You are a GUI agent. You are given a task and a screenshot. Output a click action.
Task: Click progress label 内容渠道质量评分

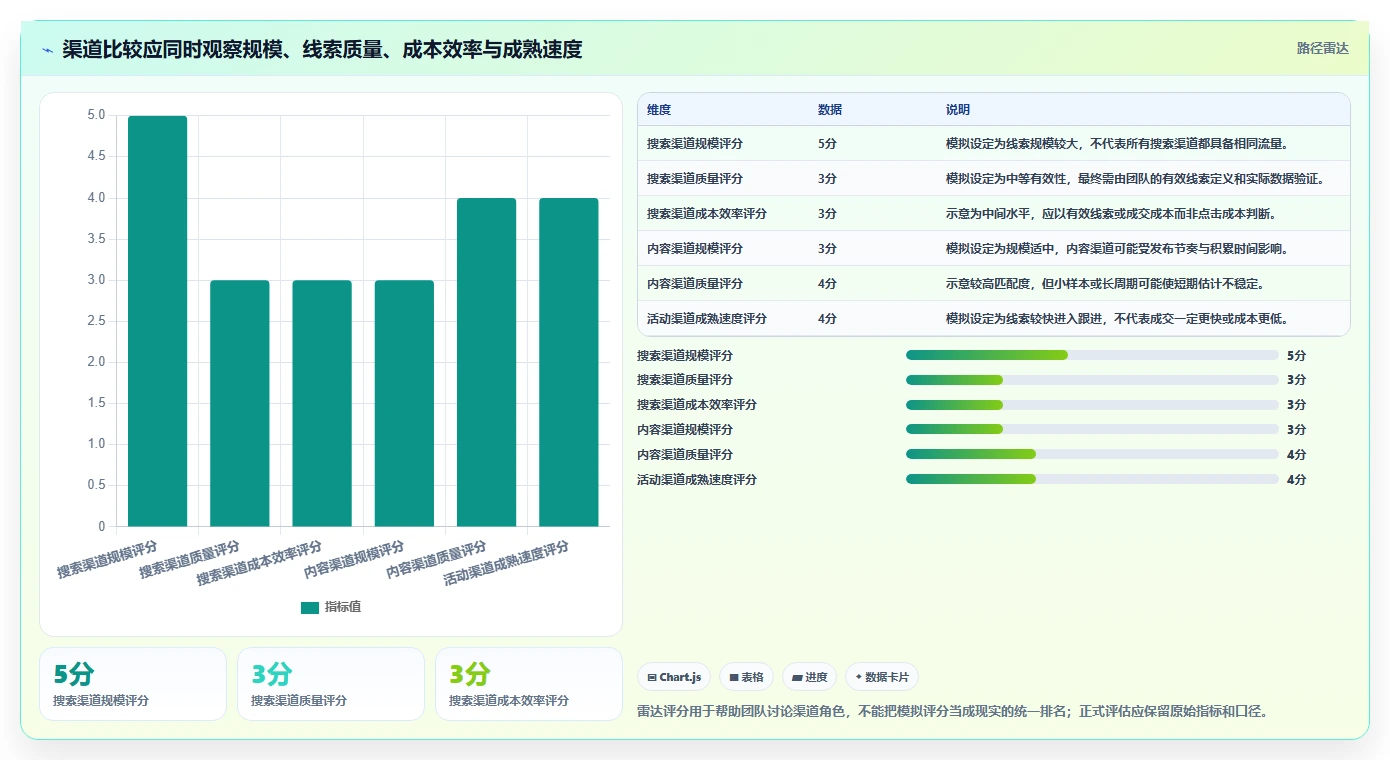point(685,455)
